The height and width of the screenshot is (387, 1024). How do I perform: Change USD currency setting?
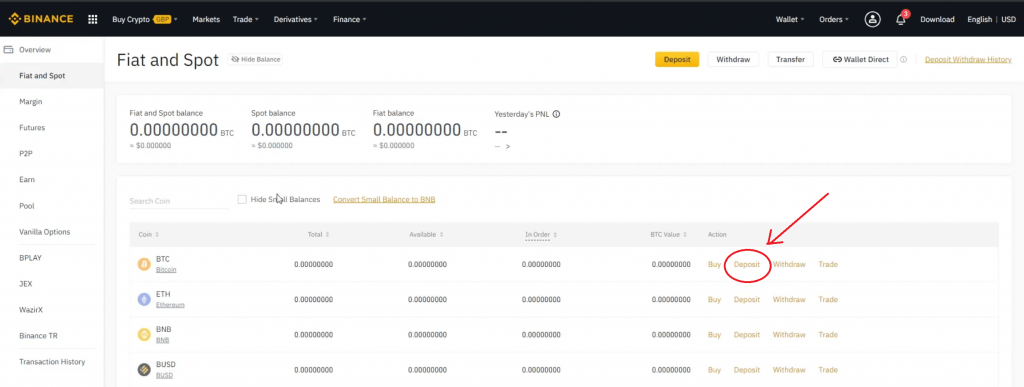click(1008, 20)
